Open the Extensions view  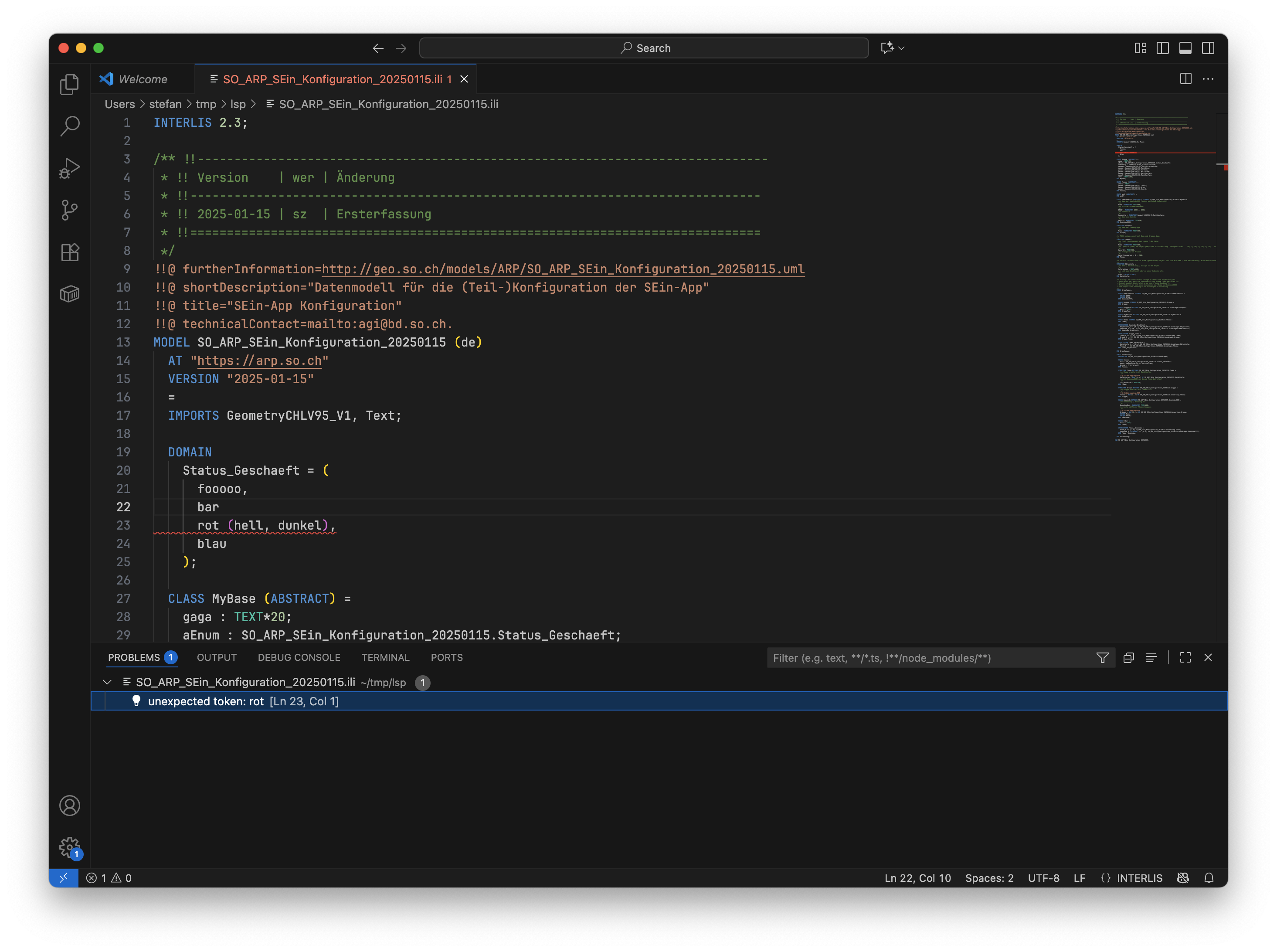(x=69, y=252)
